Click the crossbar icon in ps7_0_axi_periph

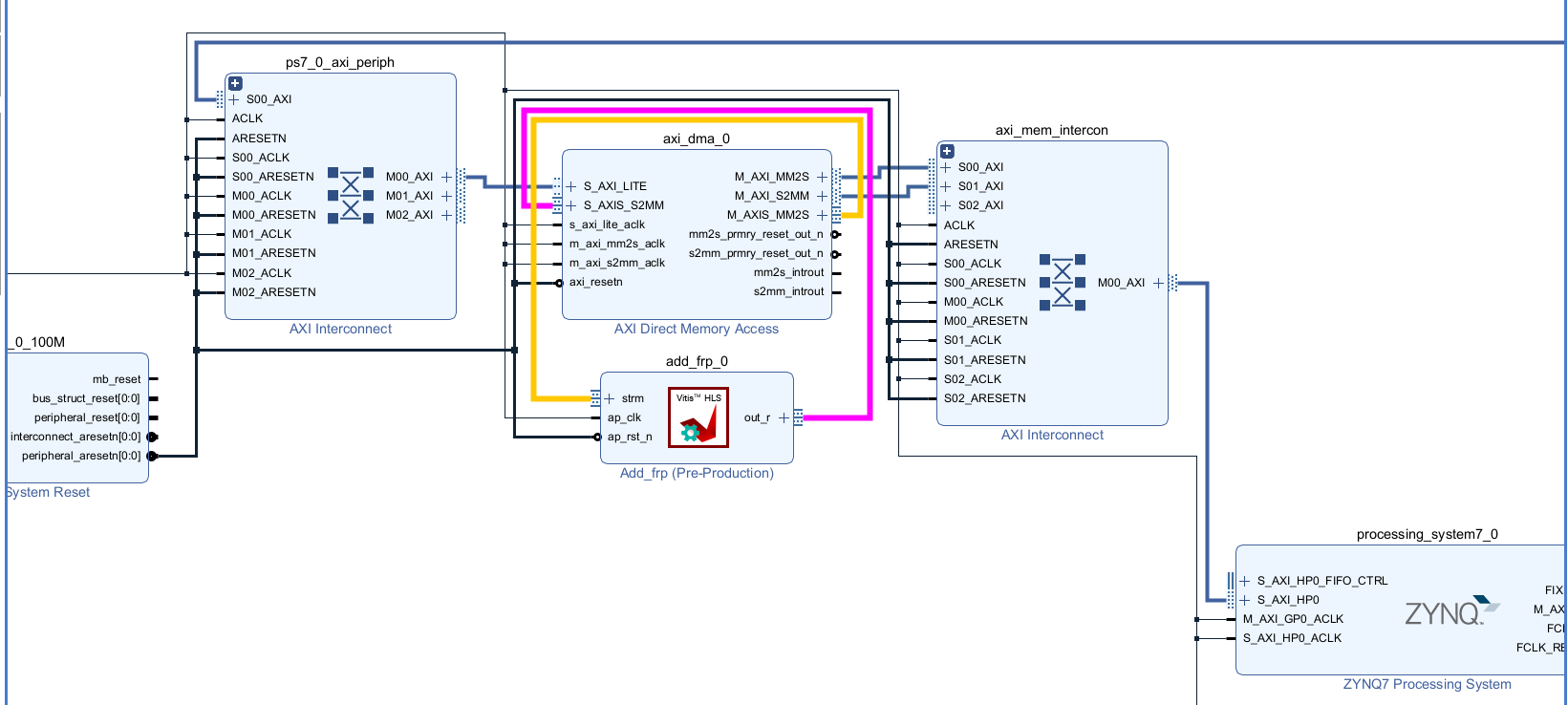(x=351, y=195)
